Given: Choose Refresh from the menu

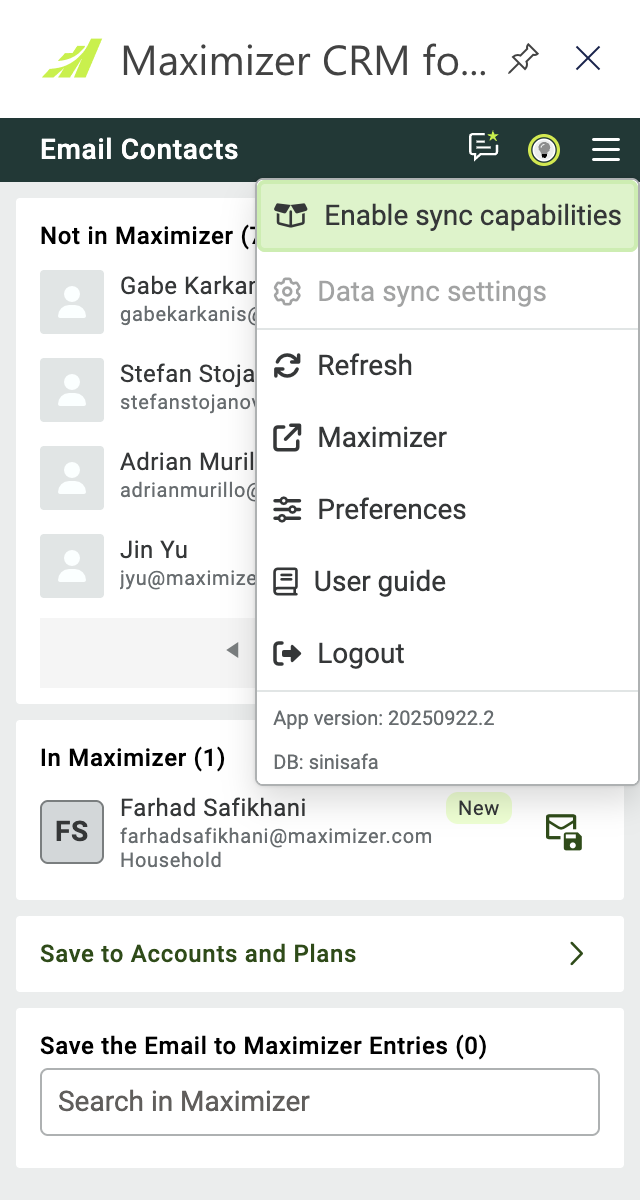Looking at the screenshot, I should (447, 365).
